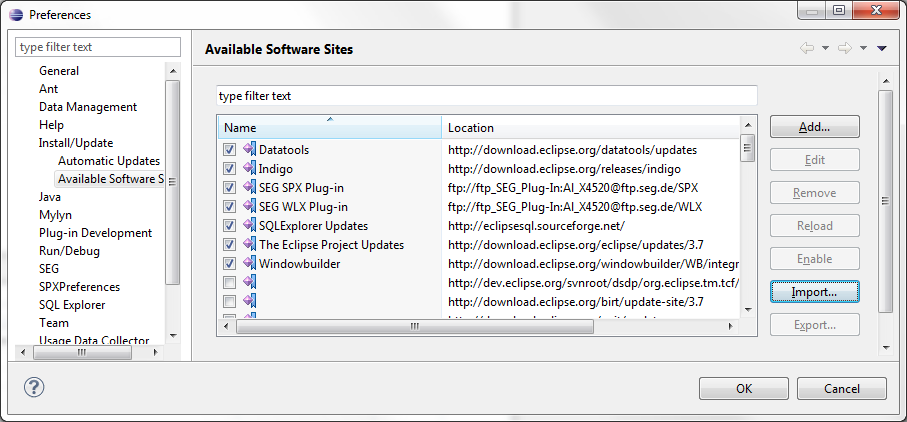The width and height of the screenshot is (907, 422).
Task: Click the back navigation arrow icon
Action: (x=807, y=48)
